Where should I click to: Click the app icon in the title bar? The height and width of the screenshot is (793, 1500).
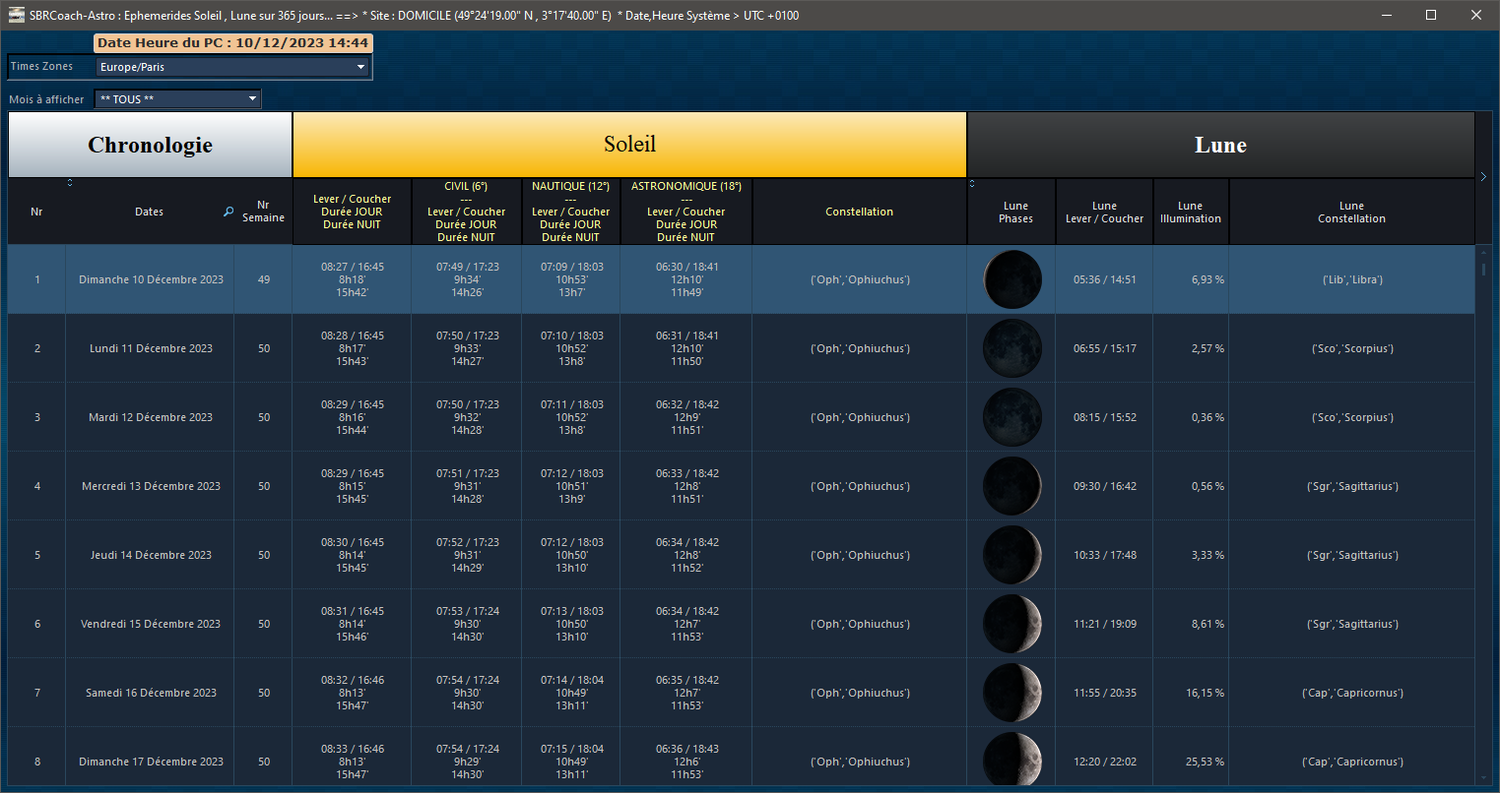(x=17, y=15)
